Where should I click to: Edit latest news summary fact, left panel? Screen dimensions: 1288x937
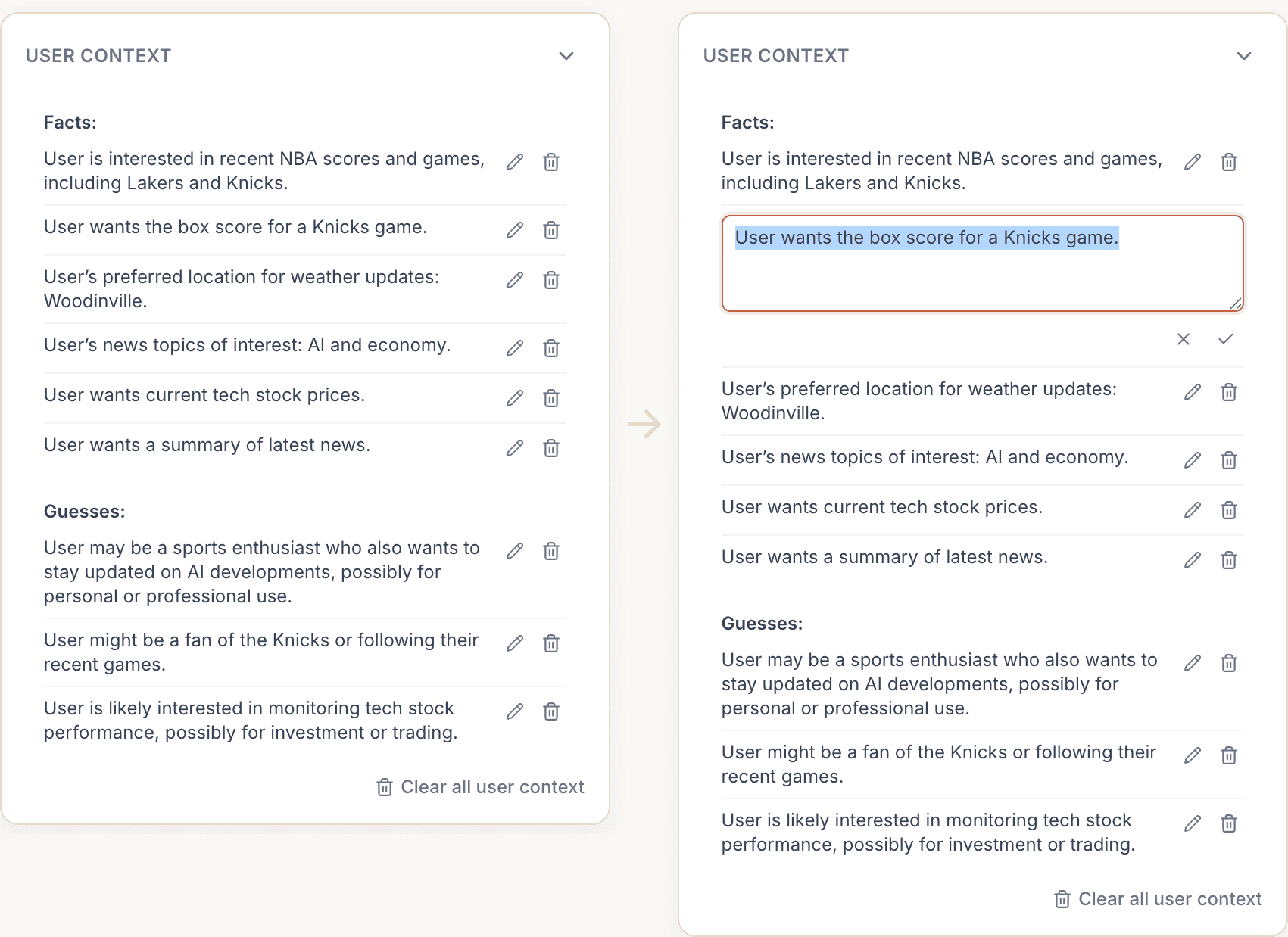[x=515, y=448]
